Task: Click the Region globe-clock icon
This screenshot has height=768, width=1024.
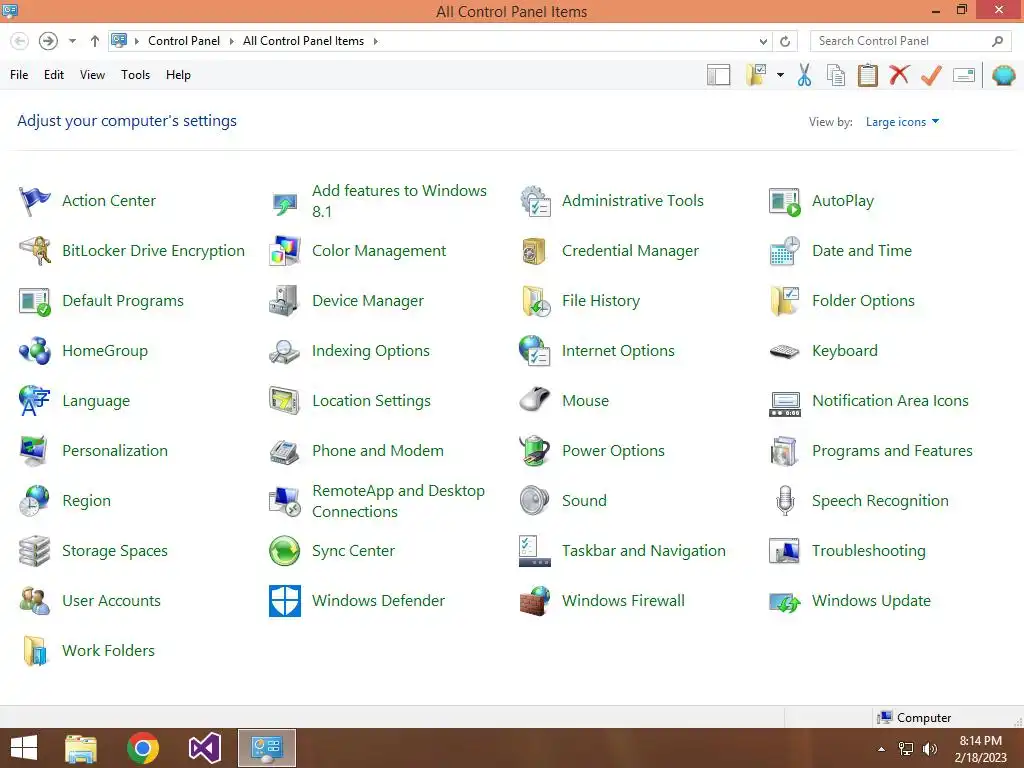Action: point(35,501)
